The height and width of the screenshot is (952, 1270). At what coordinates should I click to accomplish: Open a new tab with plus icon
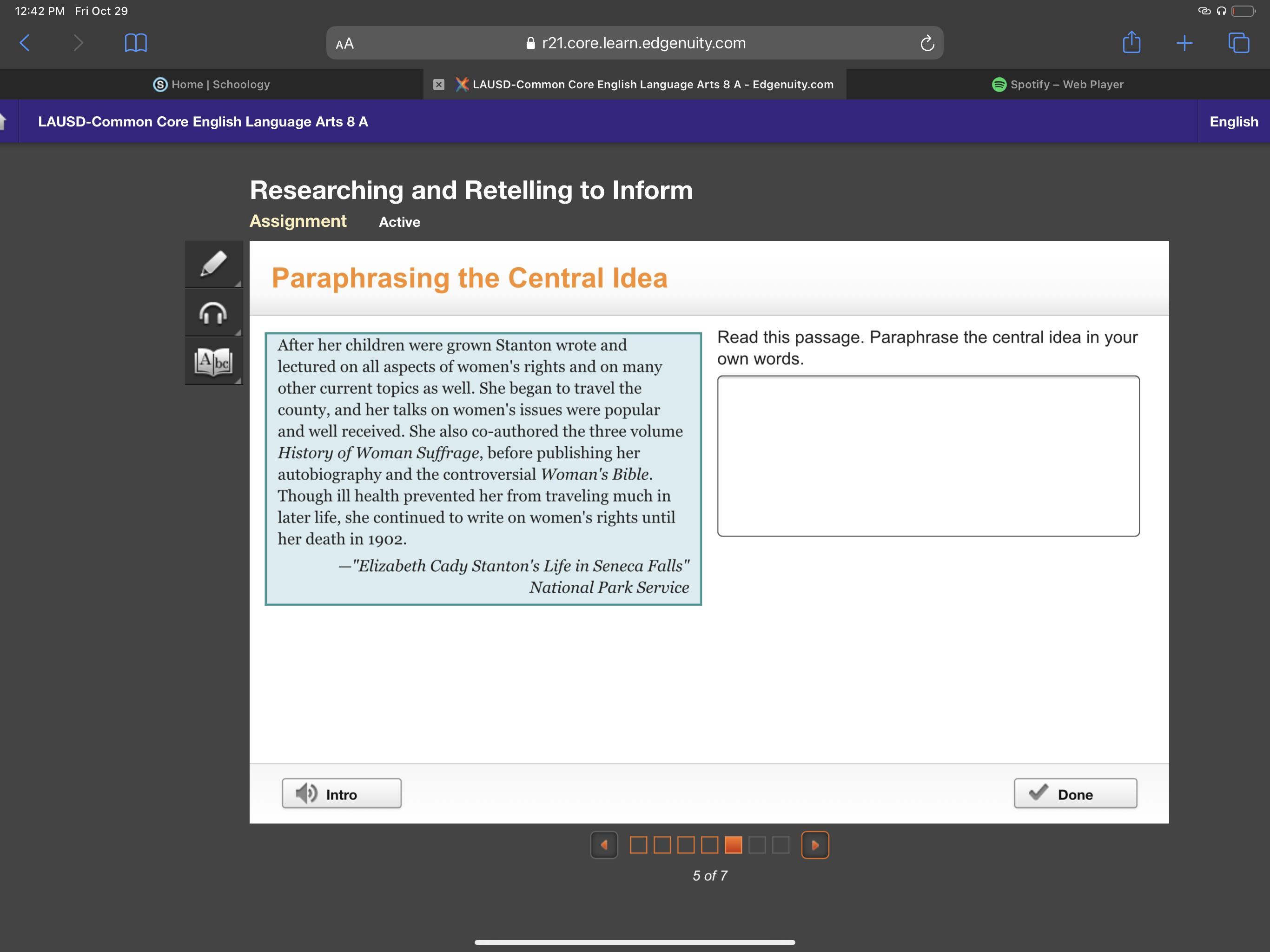click(x=1184, y=43)
